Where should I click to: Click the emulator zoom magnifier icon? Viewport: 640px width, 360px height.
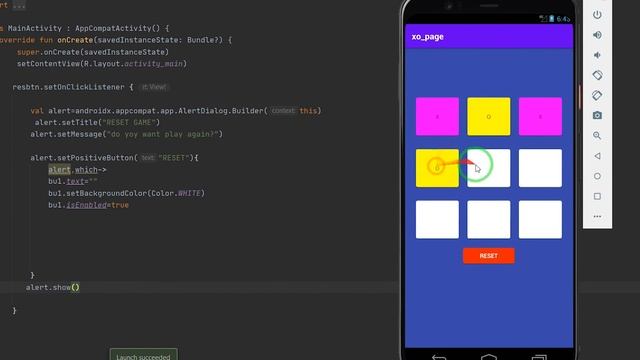coord(597,136)
